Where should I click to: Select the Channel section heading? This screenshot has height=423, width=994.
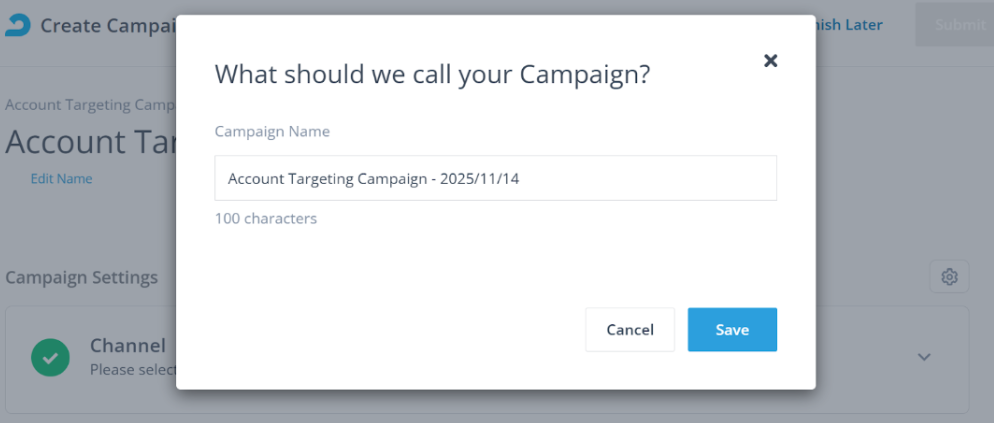128,346
